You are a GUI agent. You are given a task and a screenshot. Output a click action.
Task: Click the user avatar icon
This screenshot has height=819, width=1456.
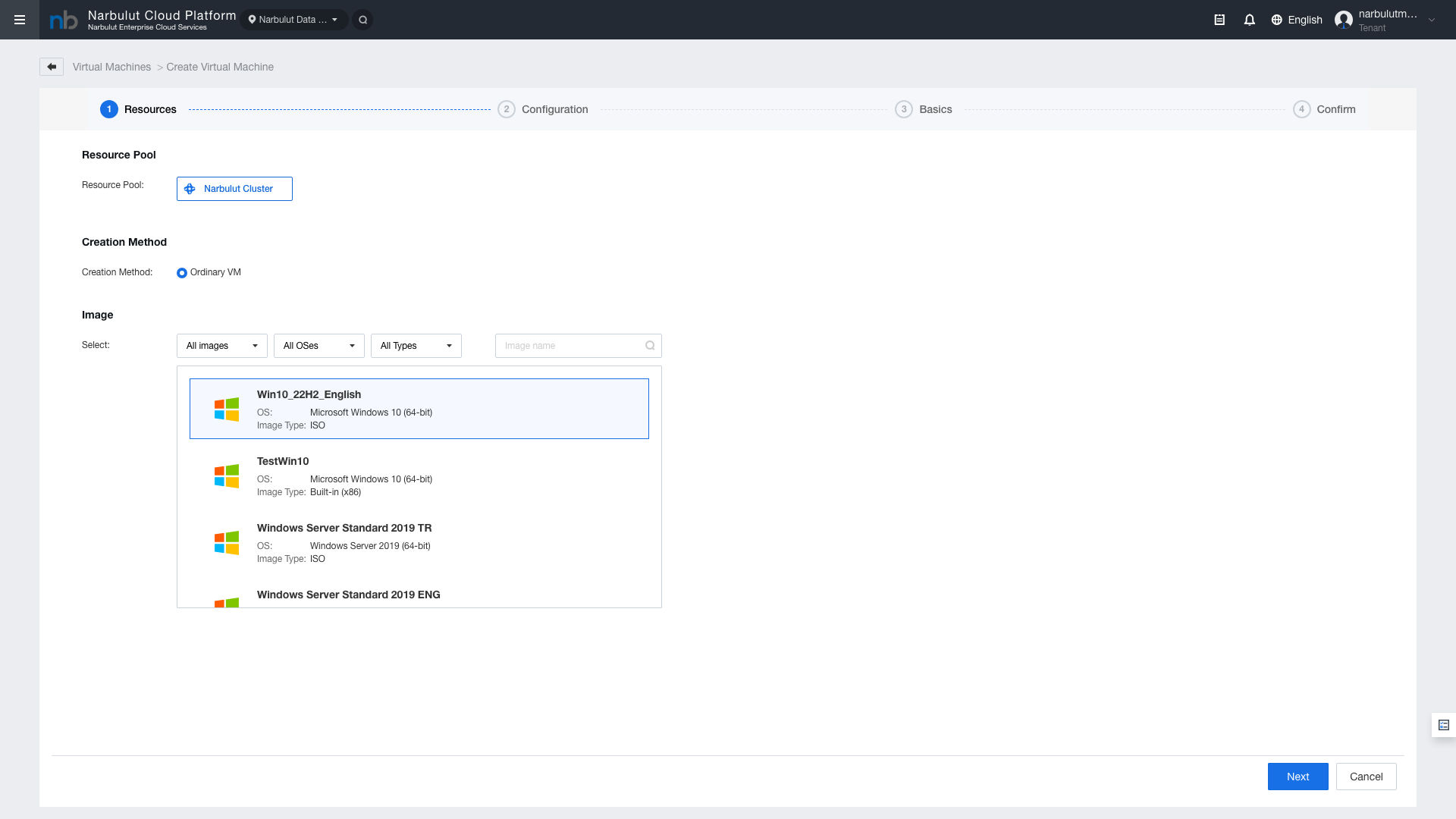tap(1344, 20)
